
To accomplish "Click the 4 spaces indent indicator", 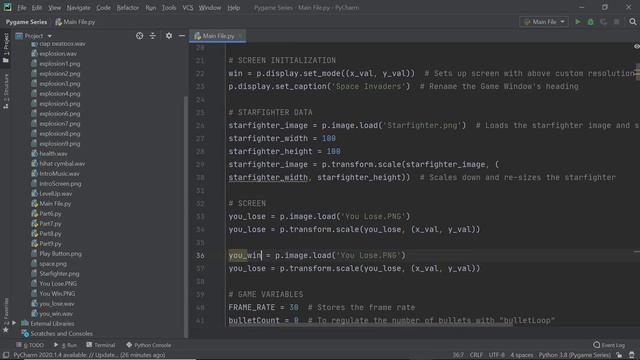I will (522, 355).
